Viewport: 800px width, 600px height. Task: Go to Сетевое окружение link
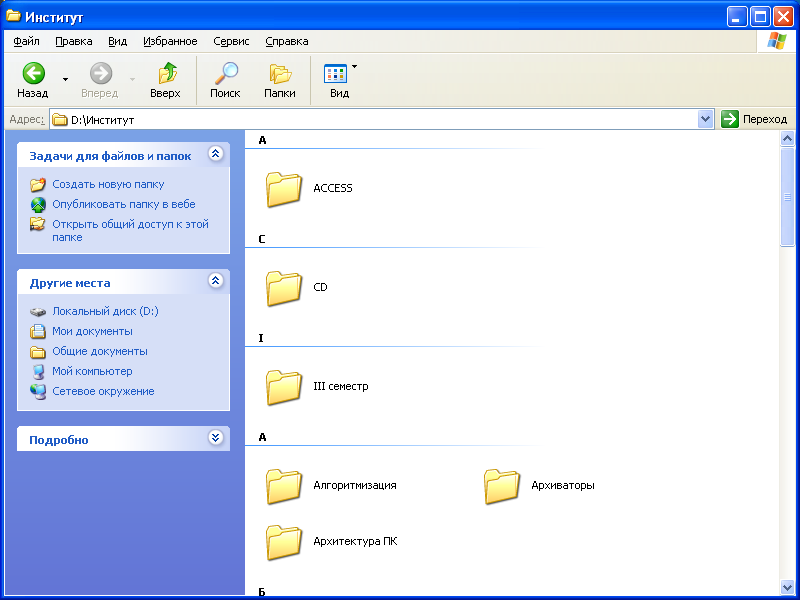click(x=103, y=391)
